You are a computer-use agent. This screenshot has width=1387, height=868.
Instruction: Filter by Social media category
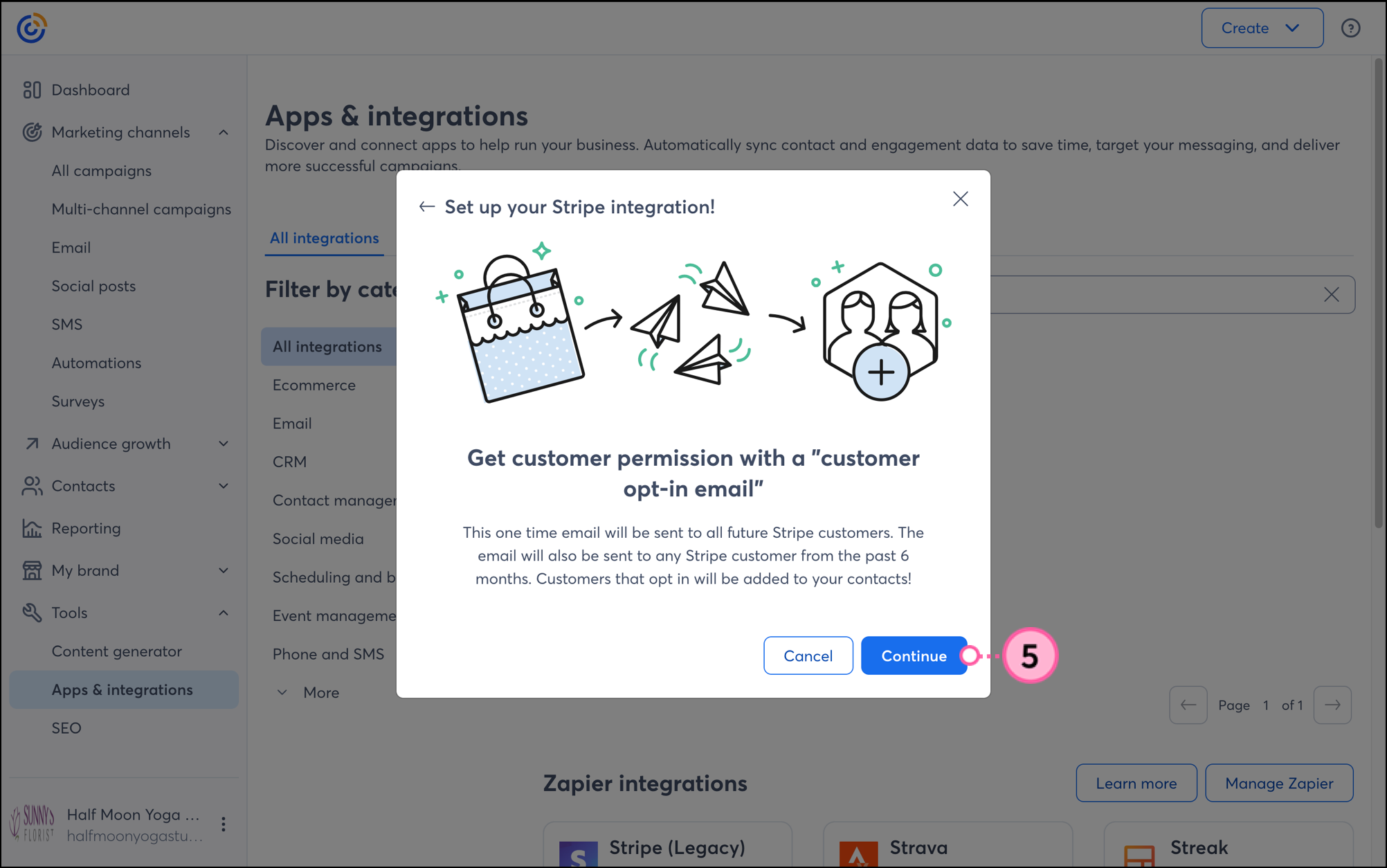[318, 539]
